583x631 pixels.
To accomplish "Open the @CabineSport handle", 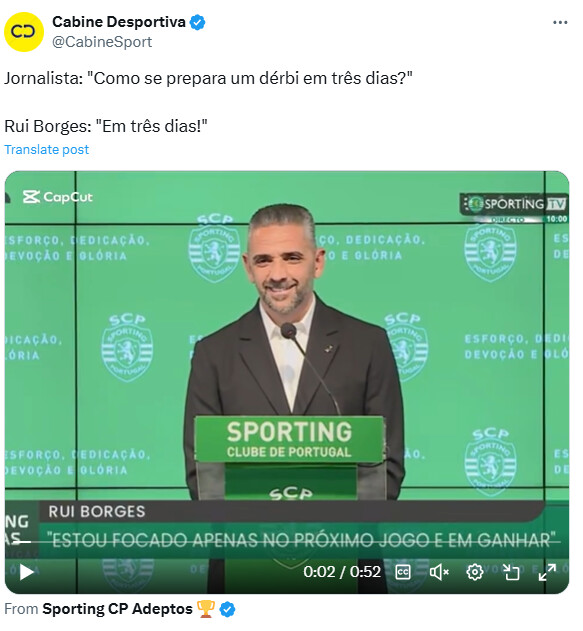I will pos(102,42).
